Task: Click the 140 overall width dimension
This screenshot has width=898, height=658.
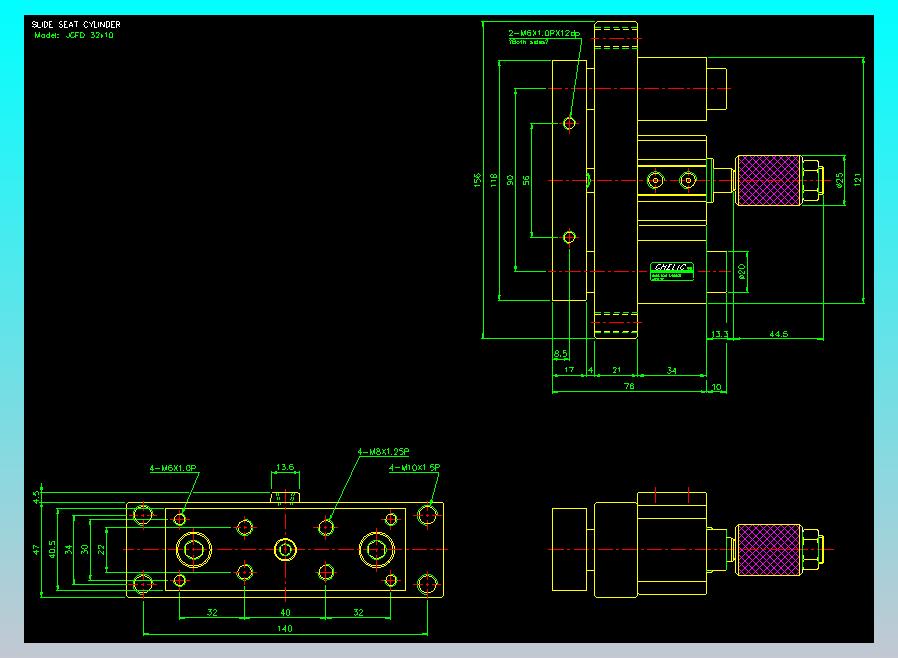Action: coord(285,628)
